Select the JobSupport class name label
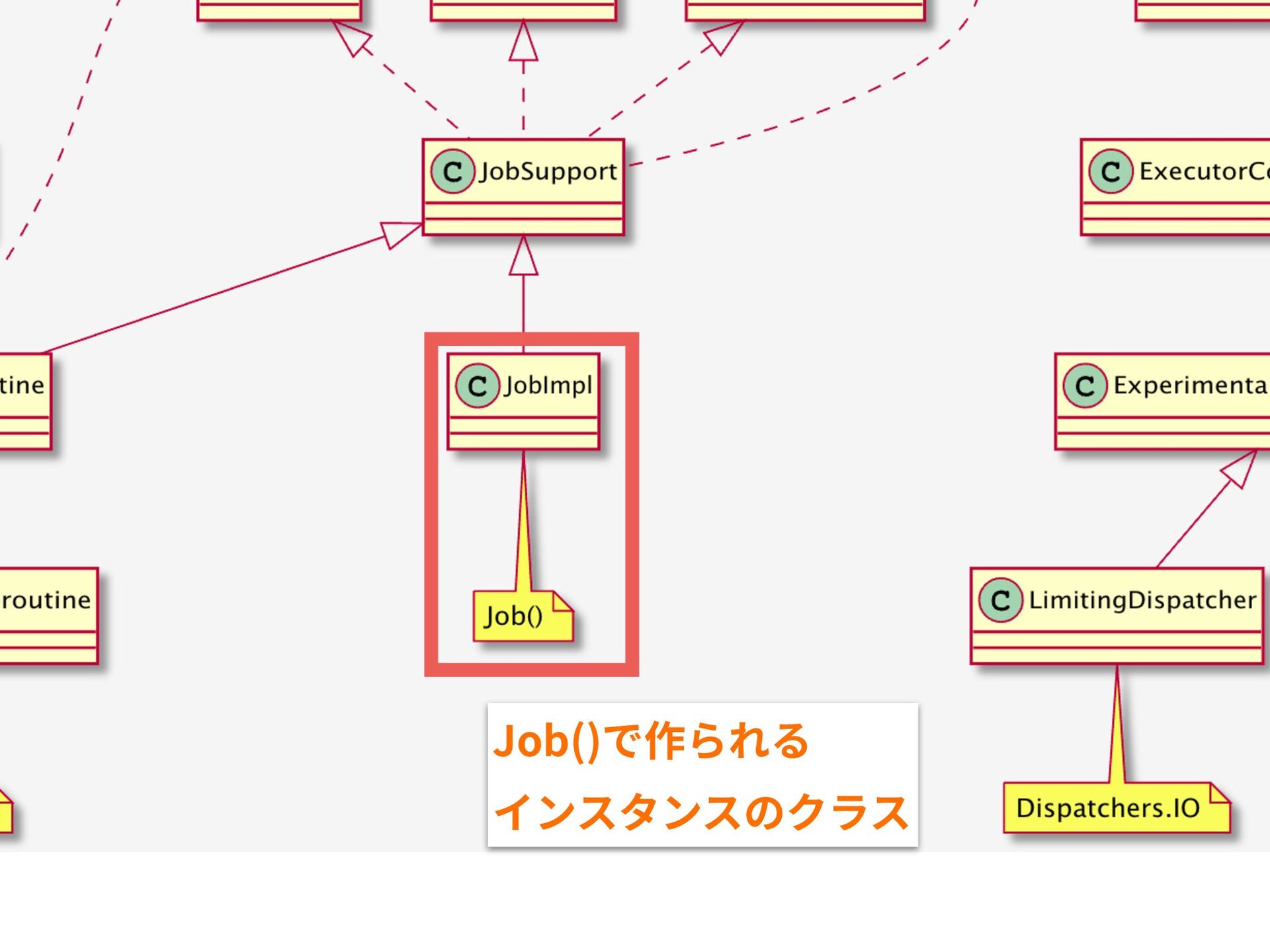This screenshot has height=952, width=1270. click(x=548, y=171)
